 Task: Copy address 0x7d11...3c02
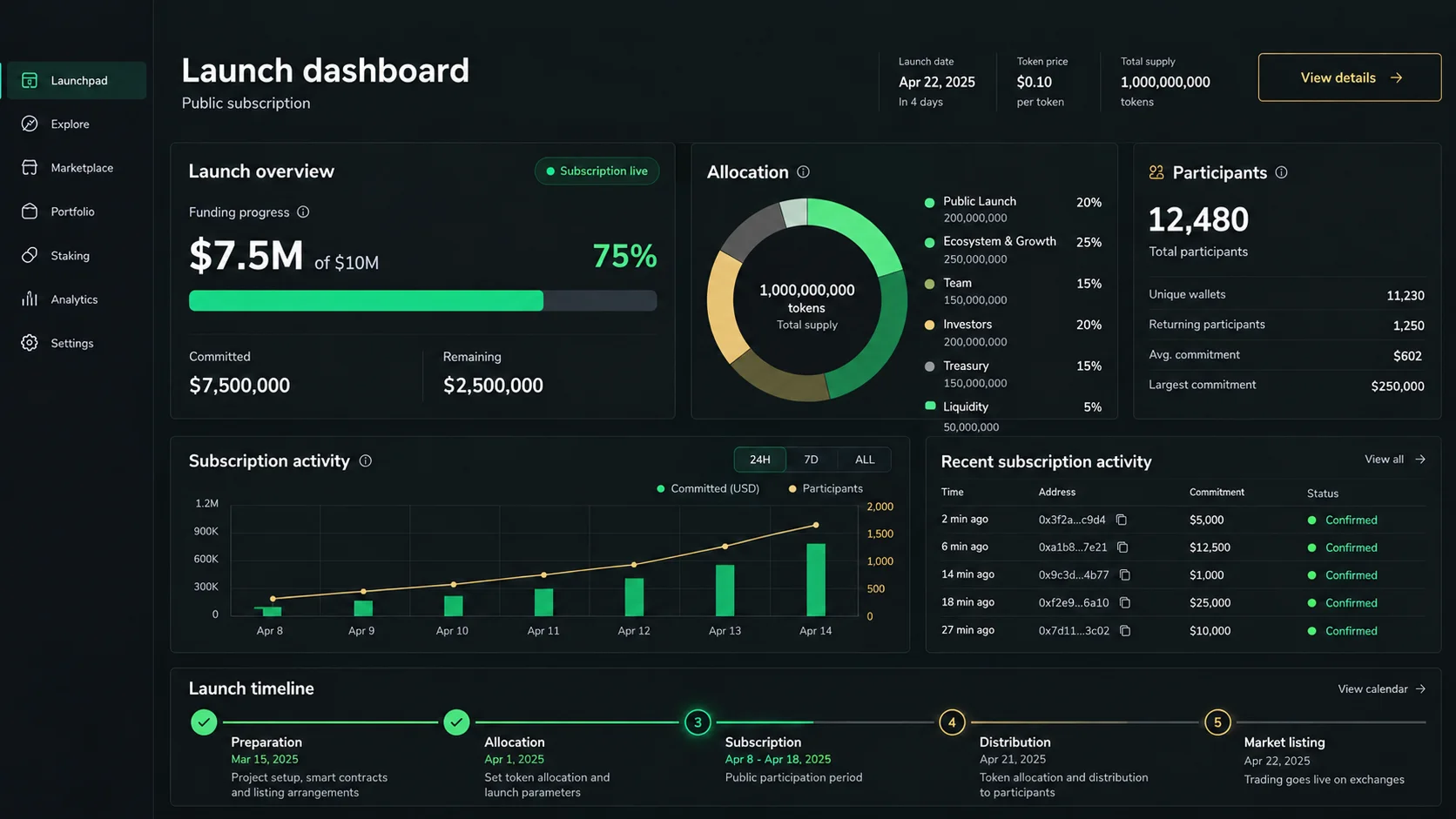(1125, 630)
